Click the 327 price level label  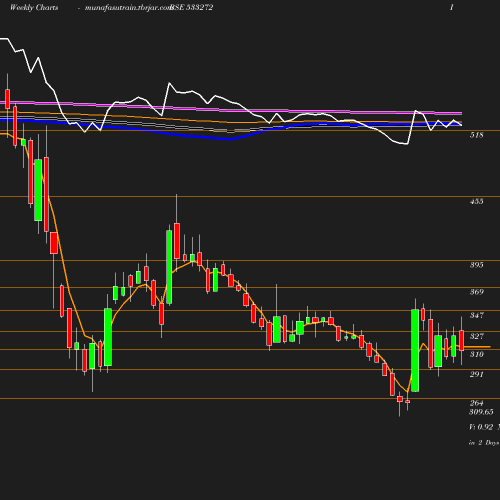pyautogui.click(x=476, y=336)
